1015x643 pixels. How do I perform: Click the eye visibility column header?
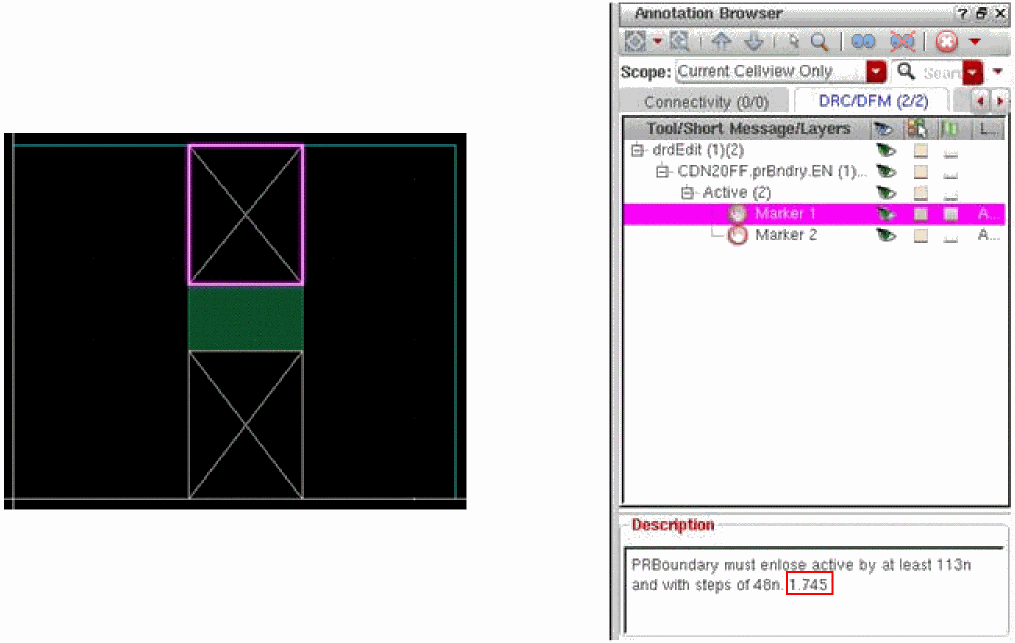(884, 129)
